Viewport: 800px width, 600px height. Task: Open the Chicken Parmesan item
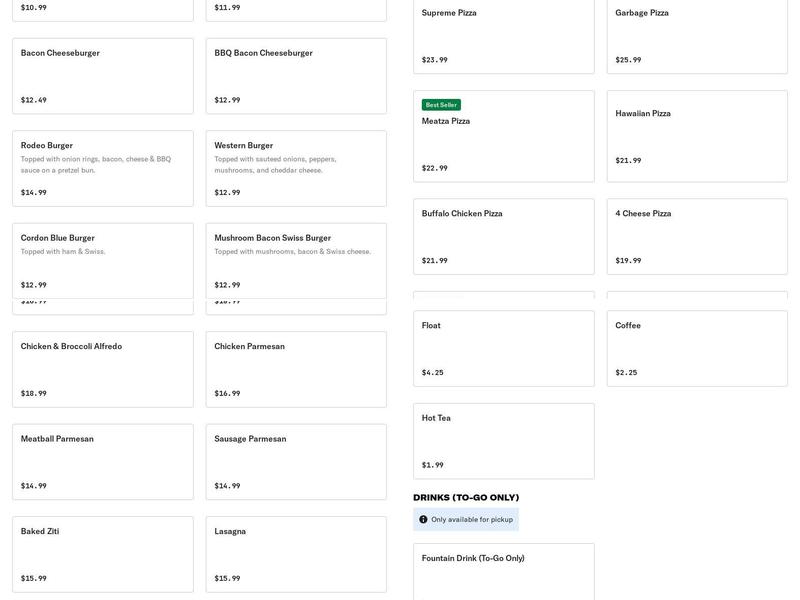point(296,369)
